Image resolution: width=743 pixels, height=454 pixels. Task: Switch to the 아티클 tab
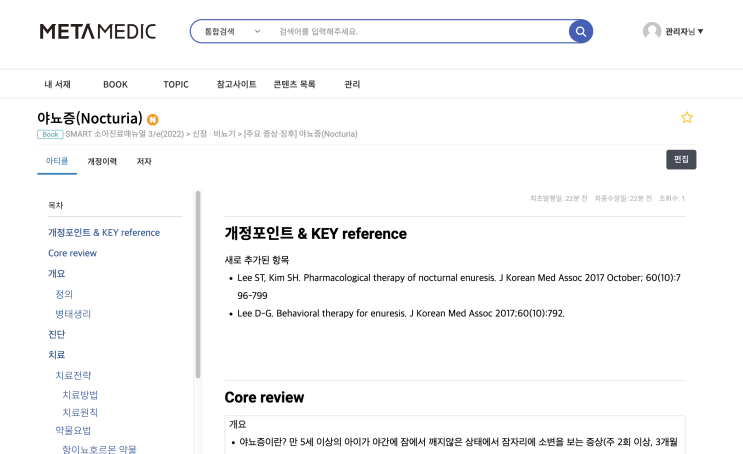(57, 161)
